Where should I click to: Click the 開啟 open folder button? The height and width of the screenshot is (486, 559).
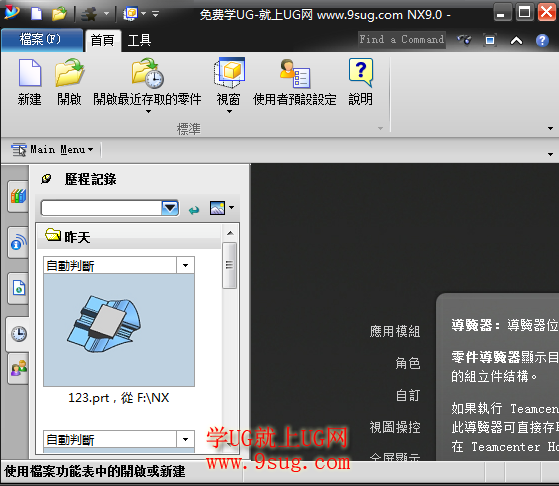tap(69, 82)
